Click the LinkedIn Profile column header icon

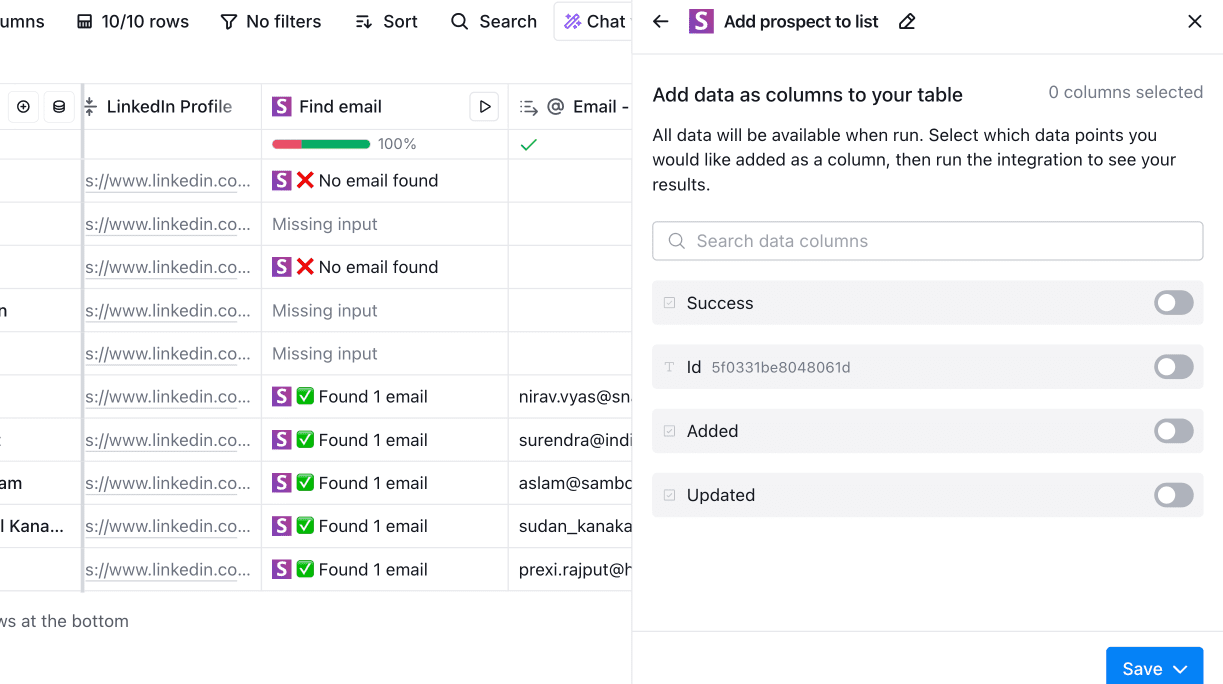91,107
